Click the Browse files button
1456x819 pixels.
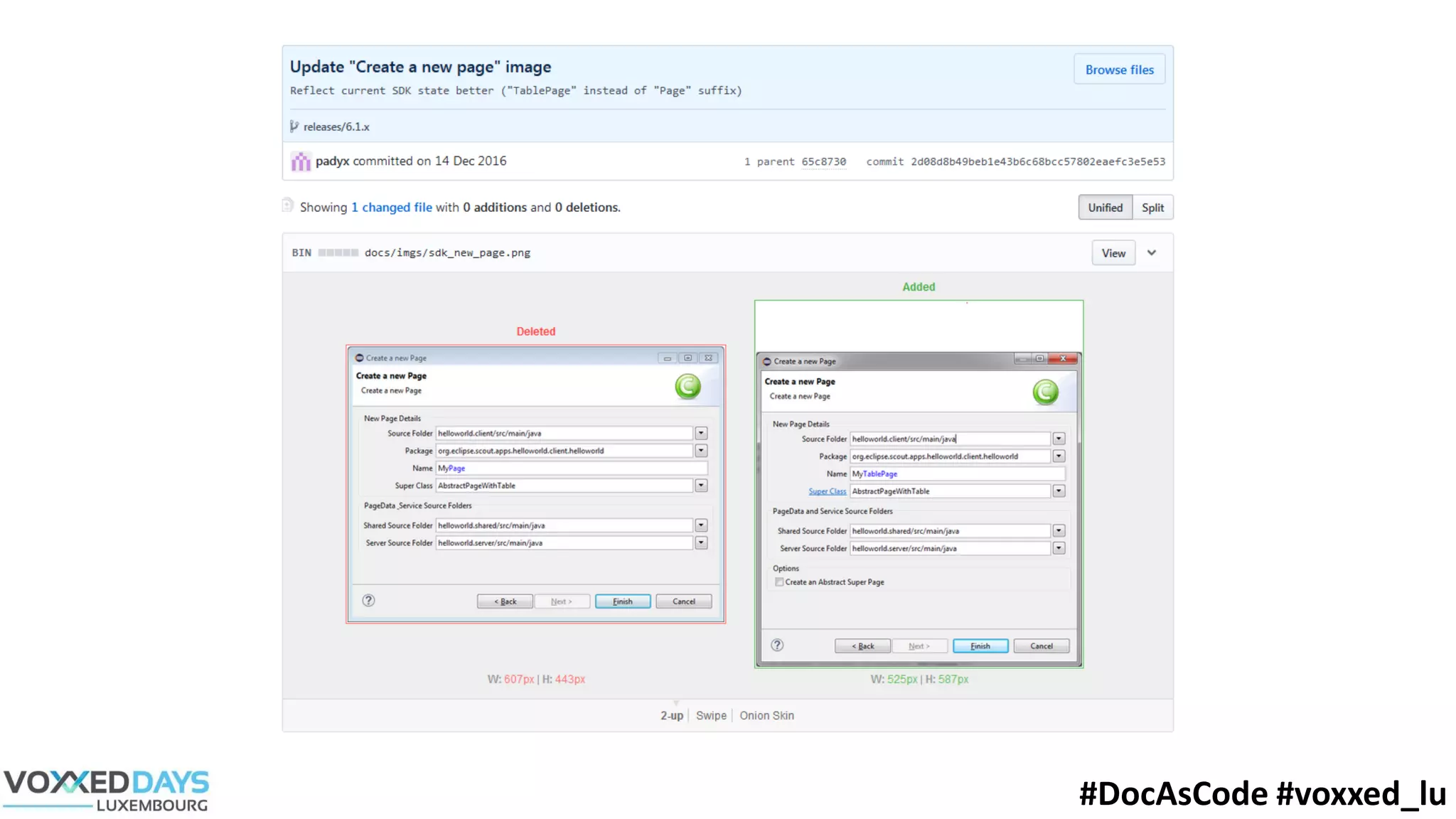pos(1119,70)
